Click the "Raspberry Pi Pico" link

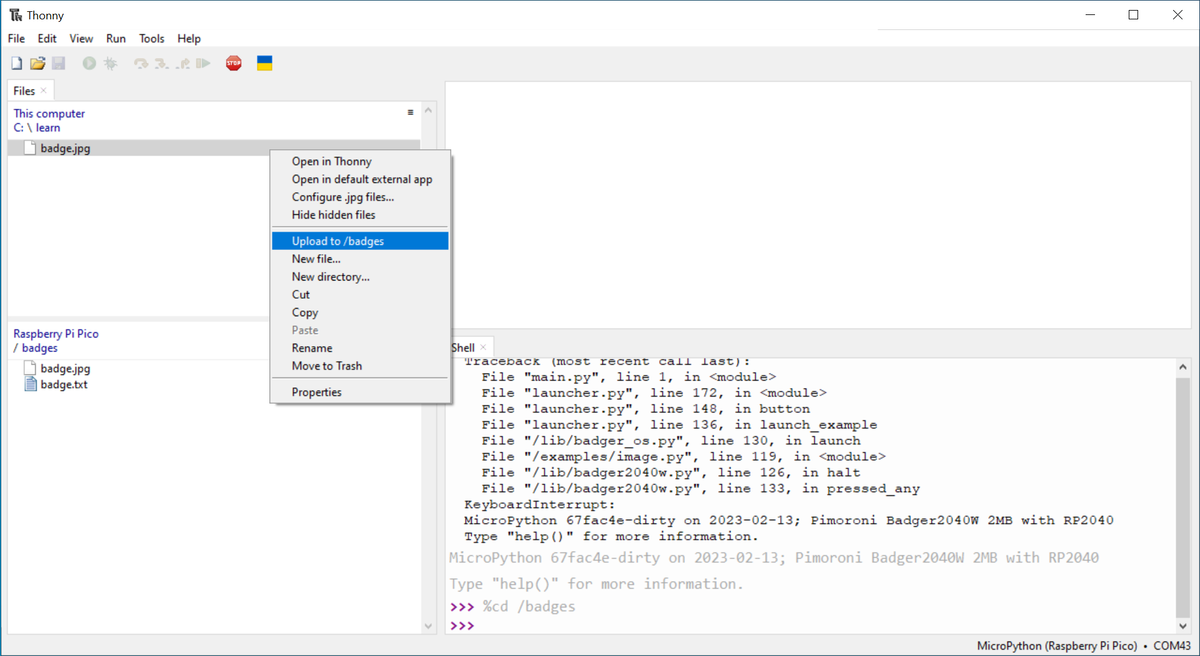click(55, 333)
